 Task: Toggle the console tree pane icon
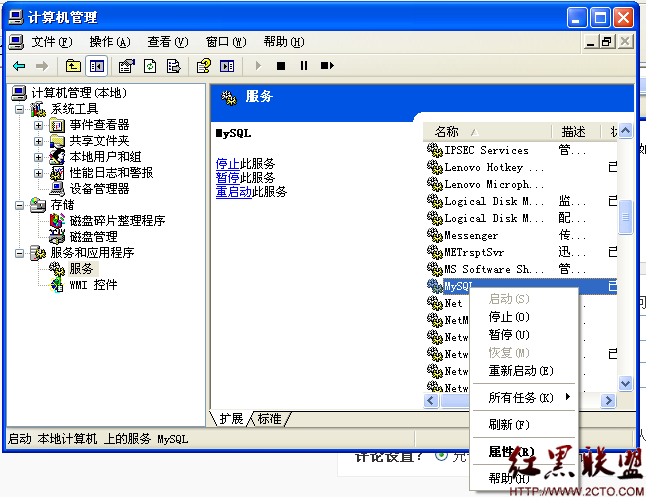(x=97, y=66)
